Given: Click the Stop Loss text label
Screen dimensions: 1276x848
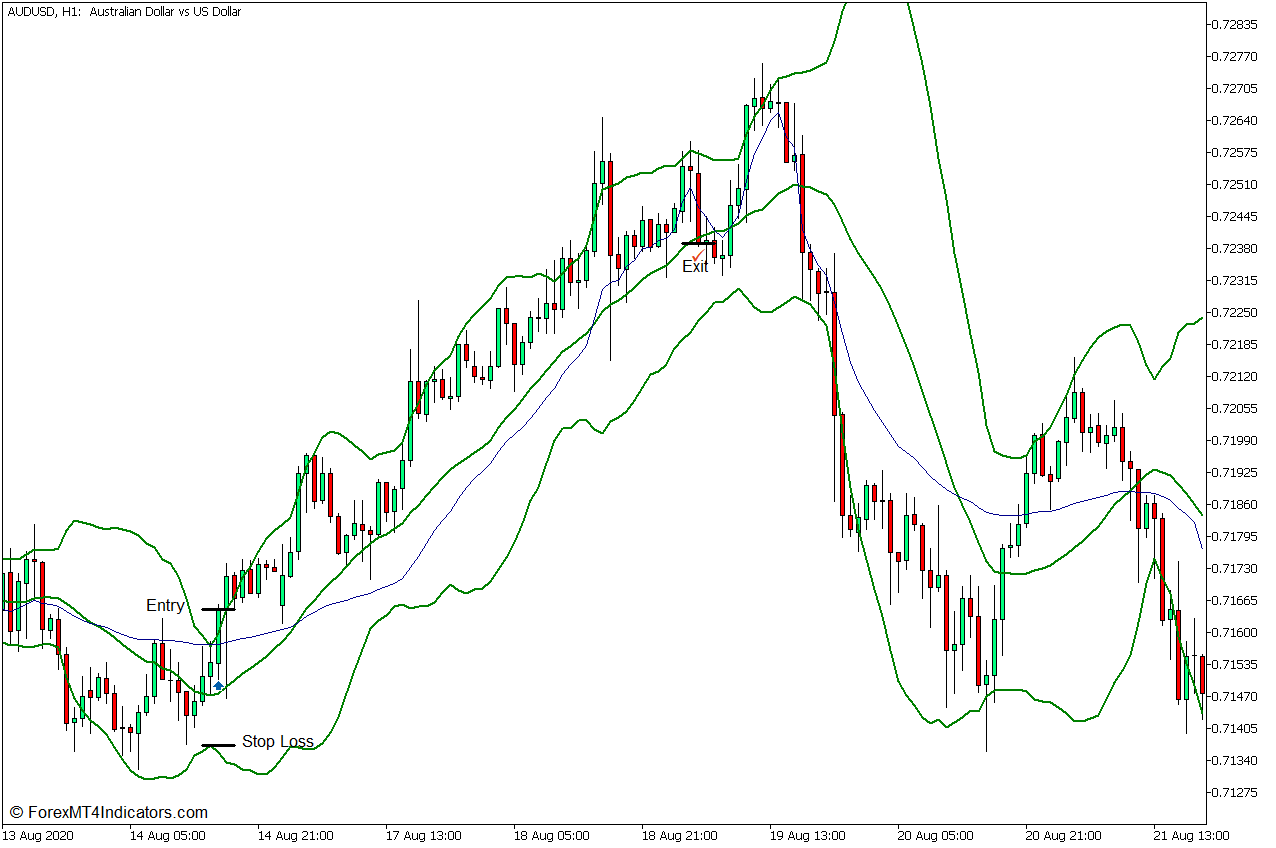Looking at the screenshot, I should pyautogui.click(x=279, y=742).
